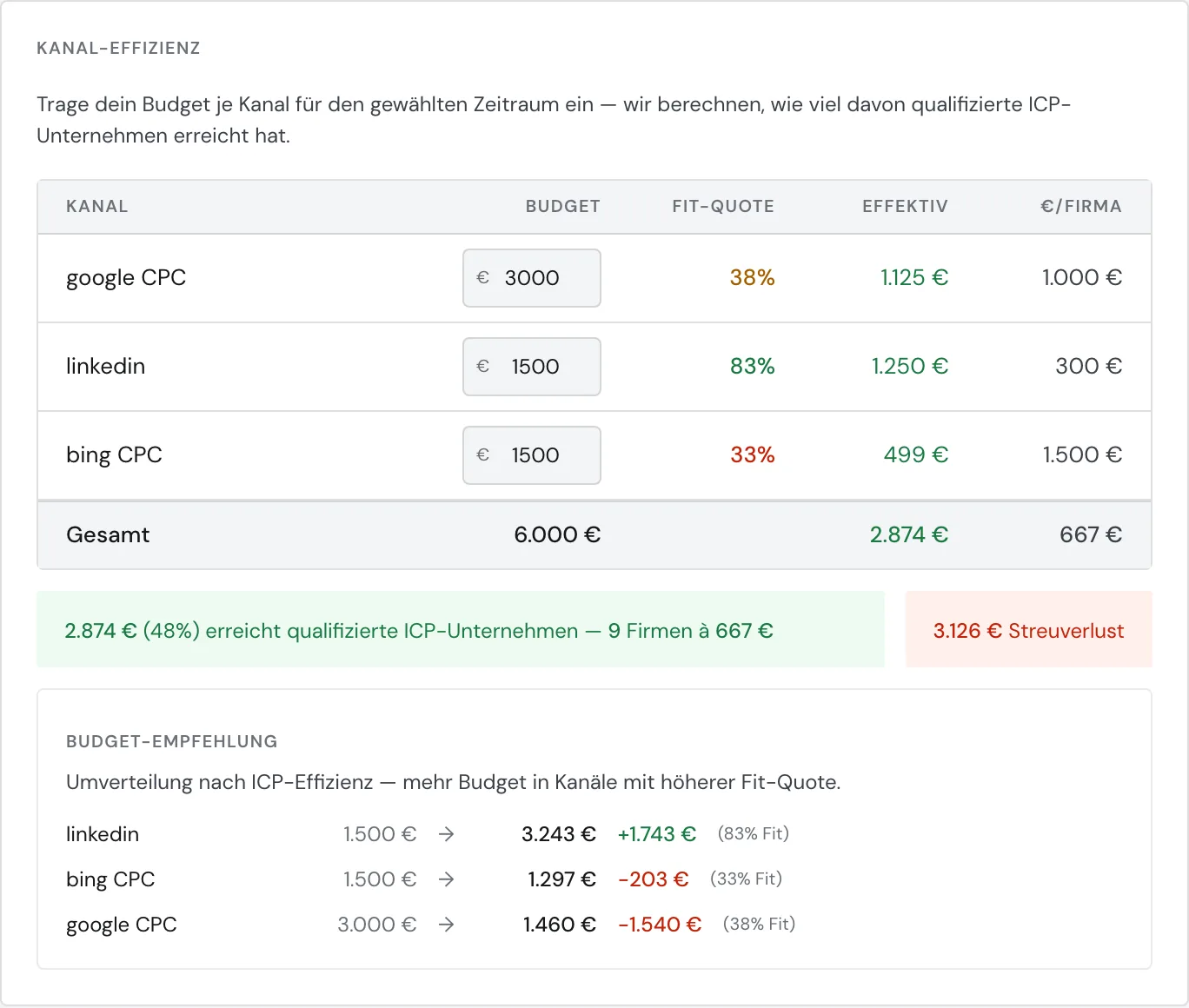Click the BUDGET-EMPFEHLUNG heading
This screenshot has width=1189, height=1008.
(x=172, y=742)
